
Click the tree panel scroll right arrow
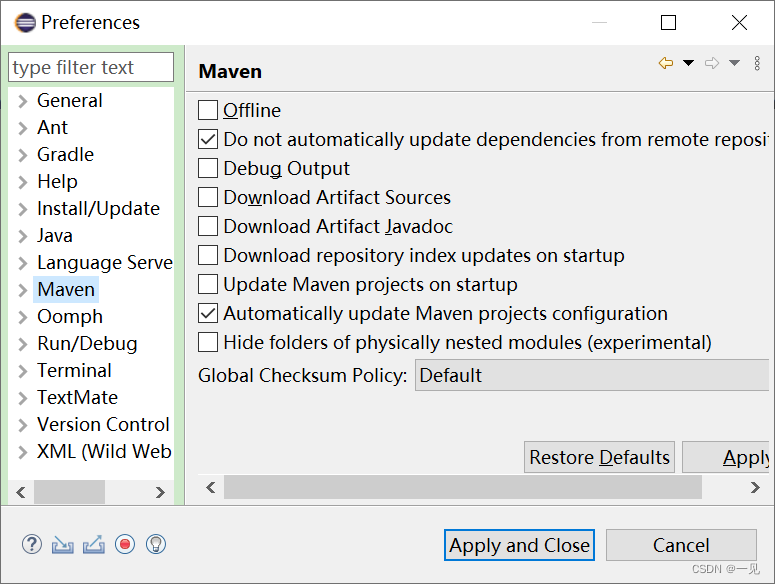coord(160,493)
